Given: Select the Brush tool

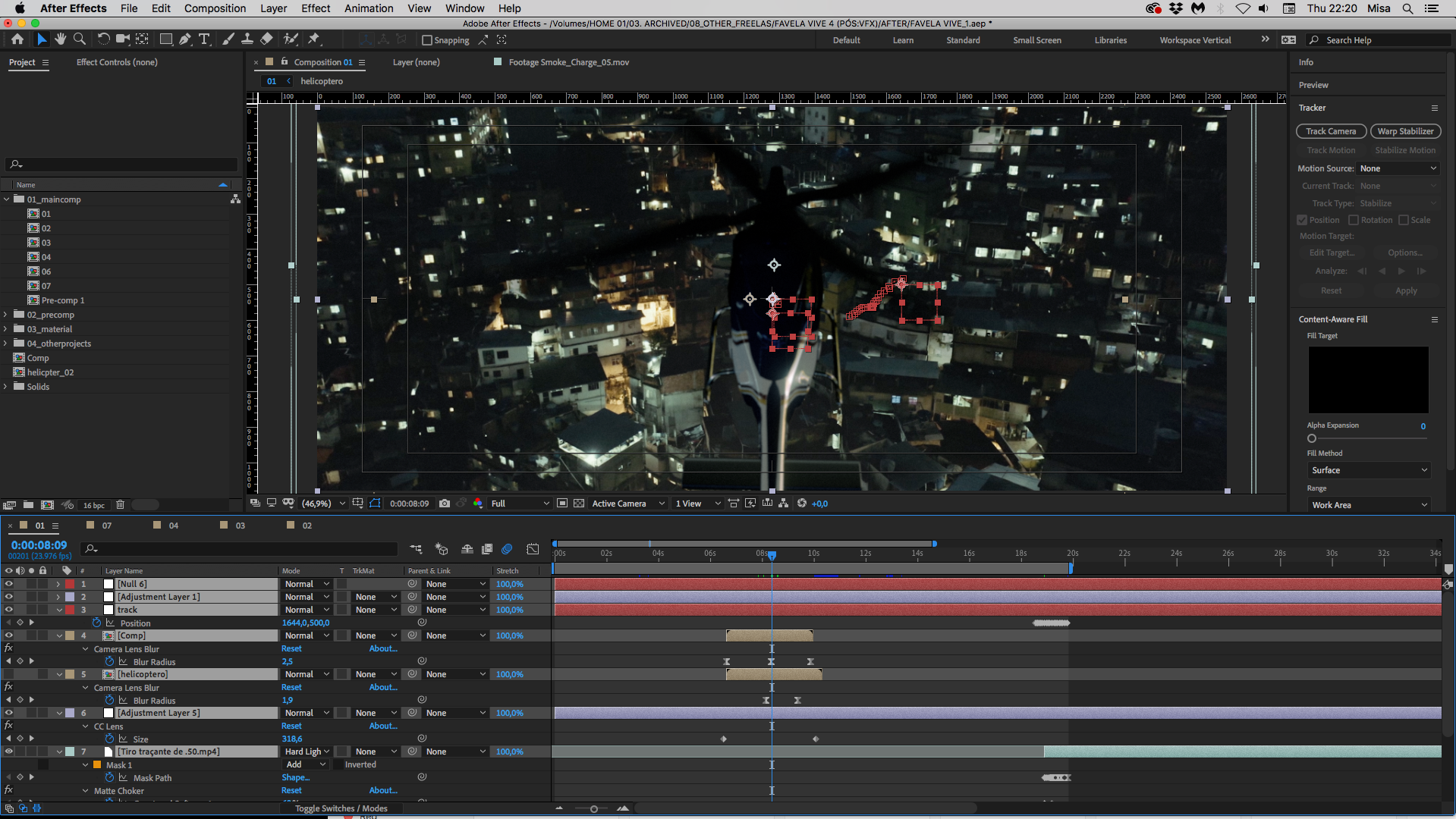Looking at the screenshot, I should click(228, 39).
